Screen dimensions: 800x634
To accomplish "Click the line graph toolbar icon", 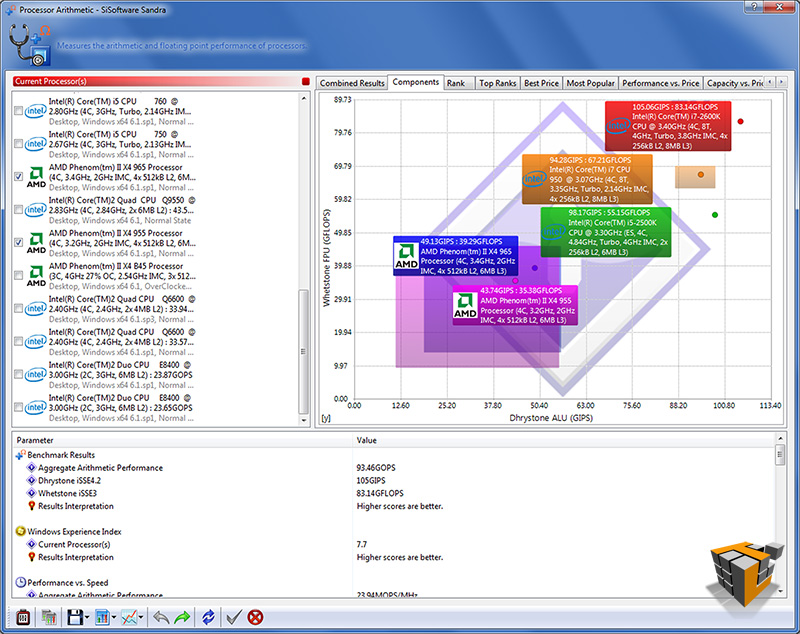I will tap(129, 617).
